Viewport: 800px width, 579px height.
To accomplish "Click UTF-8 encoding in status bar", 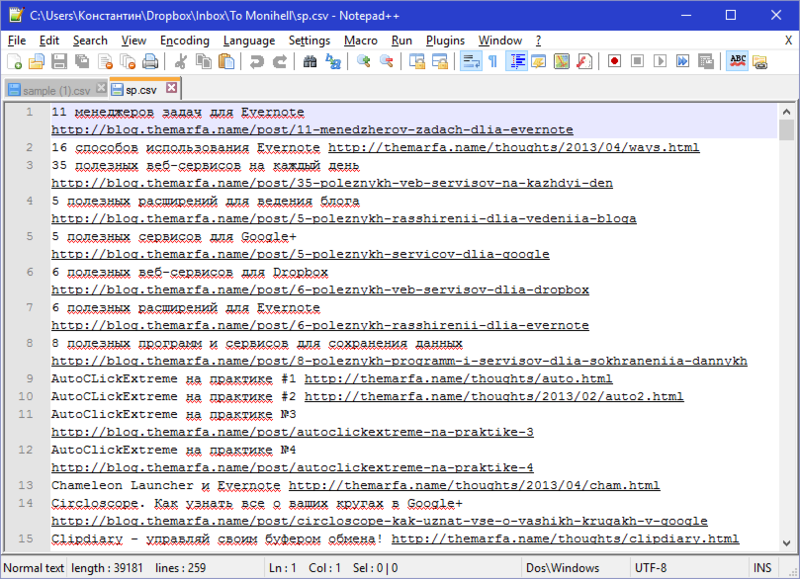I will 651,568.
